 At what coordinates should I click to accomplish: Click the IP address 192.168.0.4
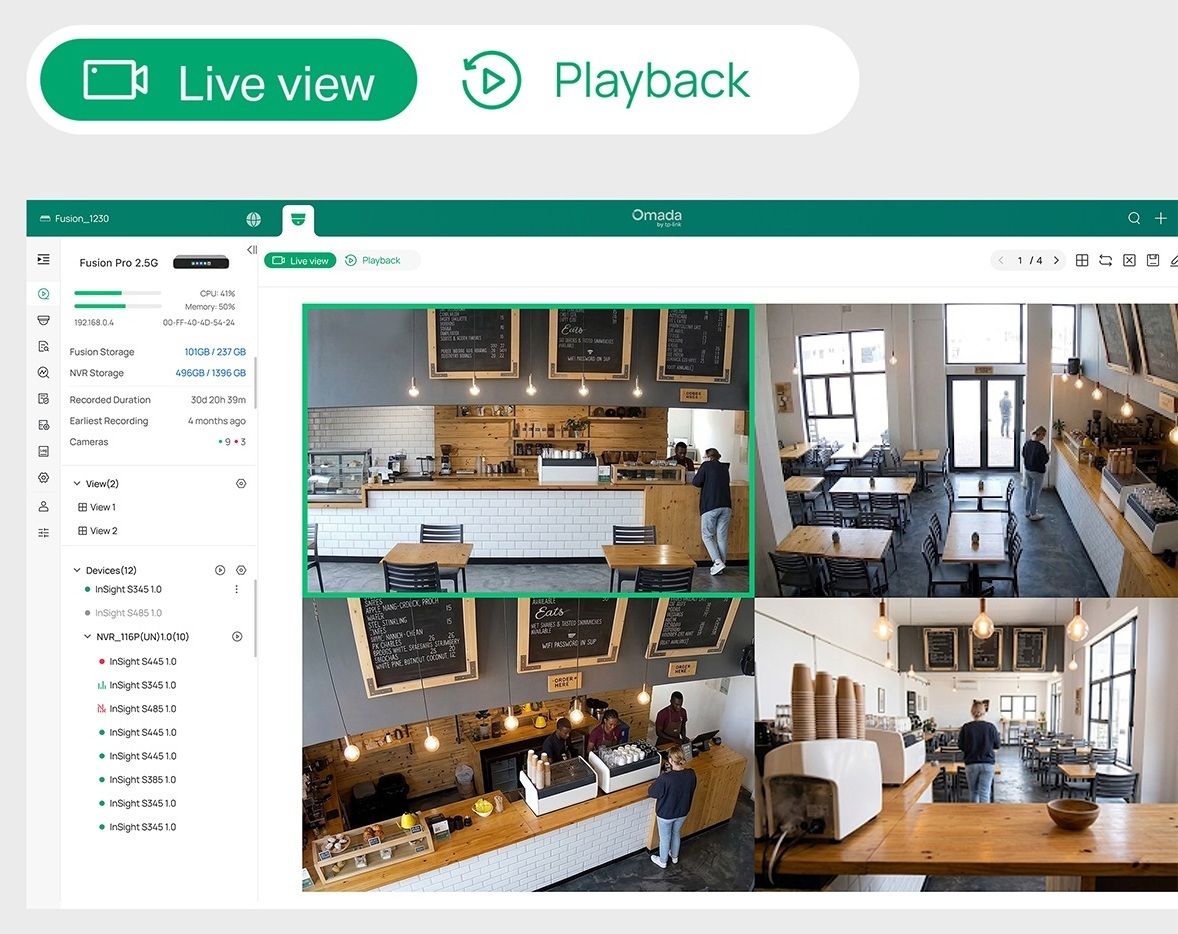pyautogui.click(x=94, y=322)
